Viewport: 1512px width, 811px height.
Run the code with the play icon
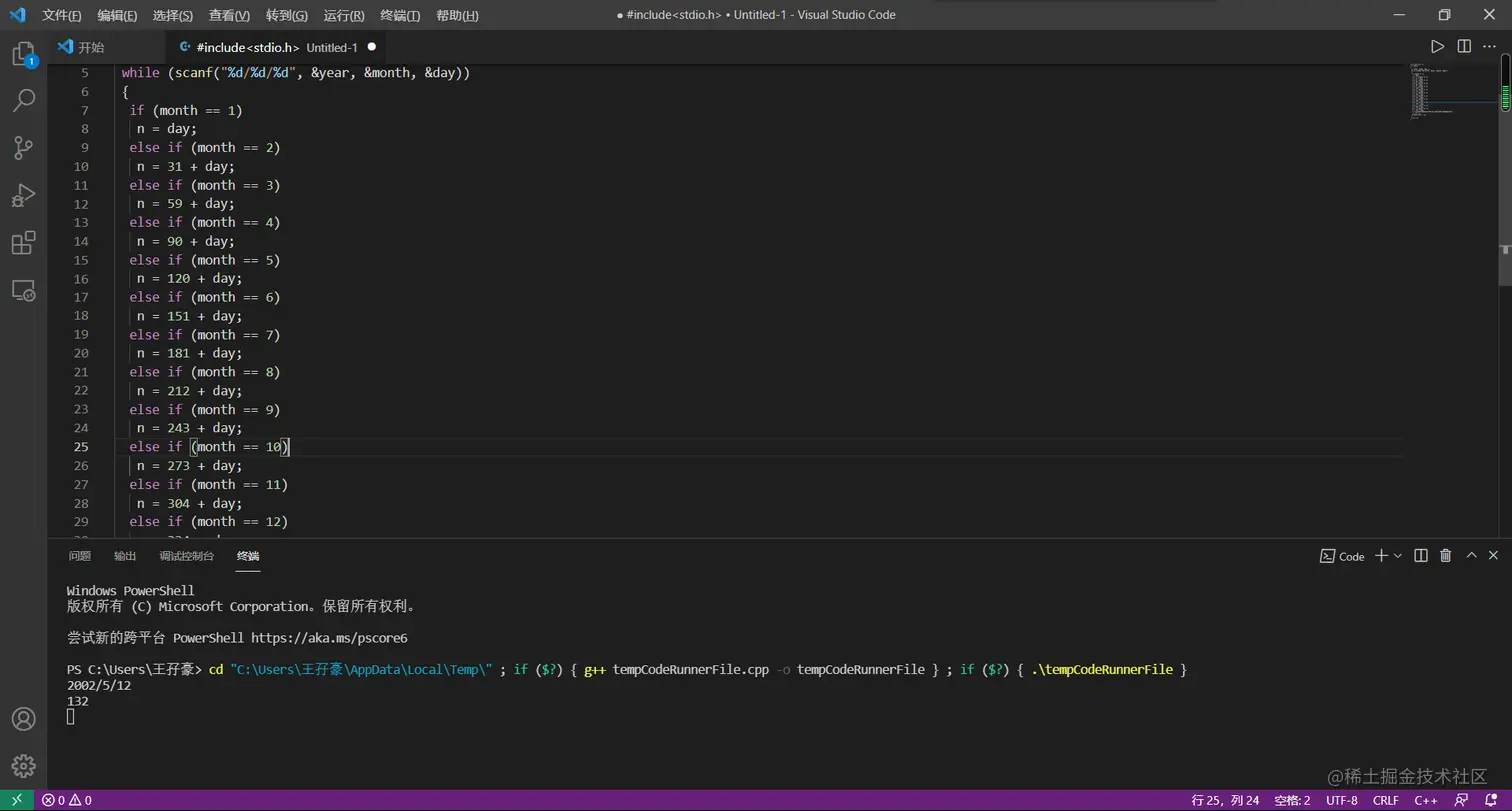pyautogui.click(x=1437, y=47)
